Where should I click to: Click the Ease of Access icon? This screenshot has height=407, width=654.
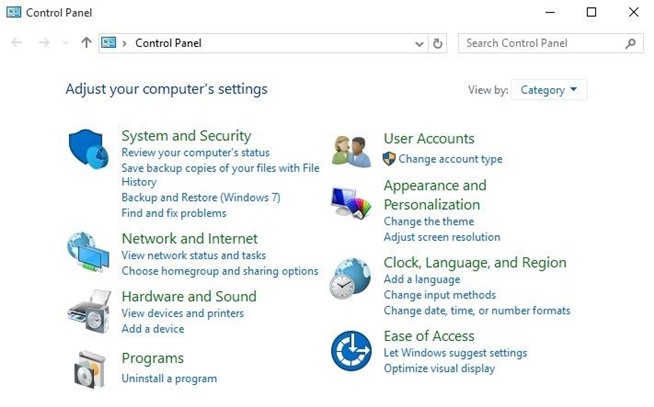351,351
